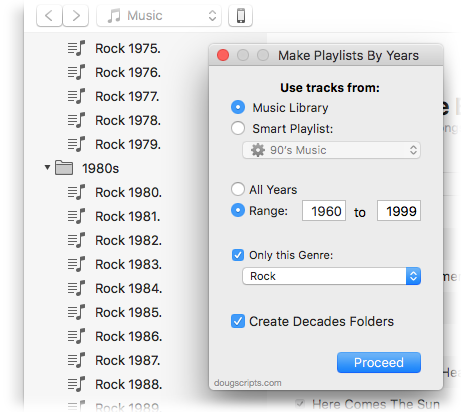Click the playlist icon beside Rock 1979
Image resolution: width=461 pixels, height=412 pixels.
pos(76,144)
